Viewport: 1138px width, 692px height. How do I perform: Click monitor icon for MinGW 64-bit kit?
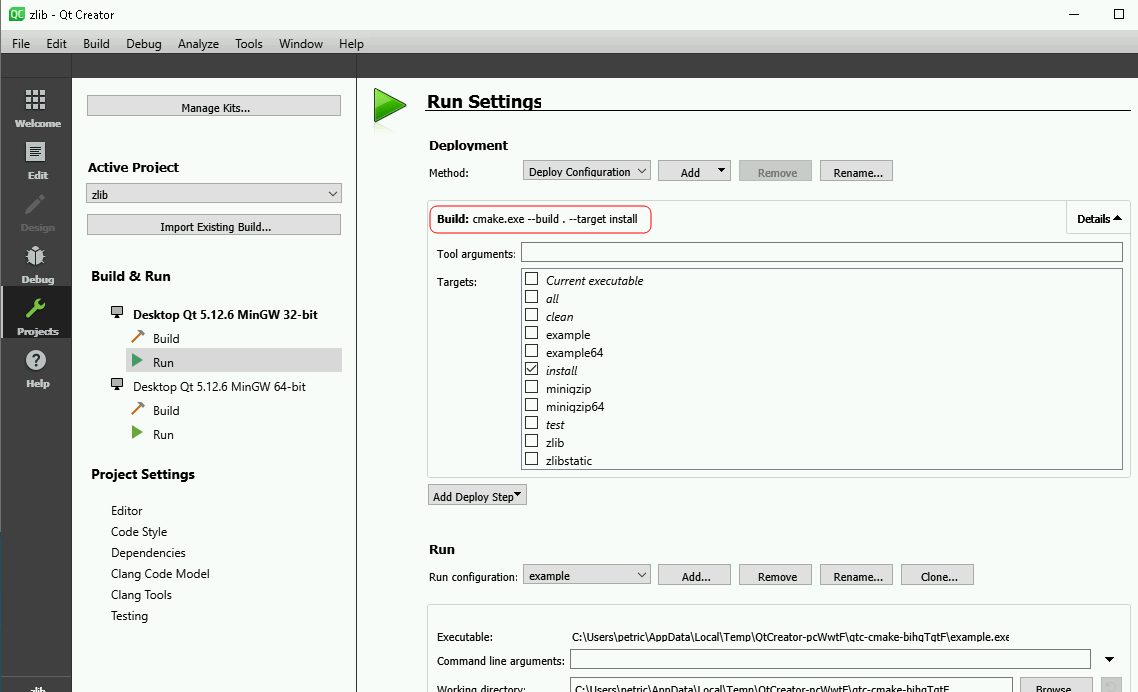pyautogui.click(x=117, y=384)
